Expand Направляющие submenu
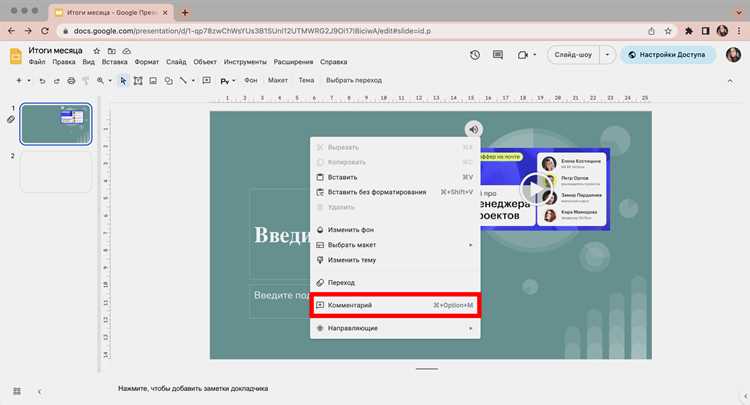The height and width of the screenshot is (405, 750). coord(395,328)
